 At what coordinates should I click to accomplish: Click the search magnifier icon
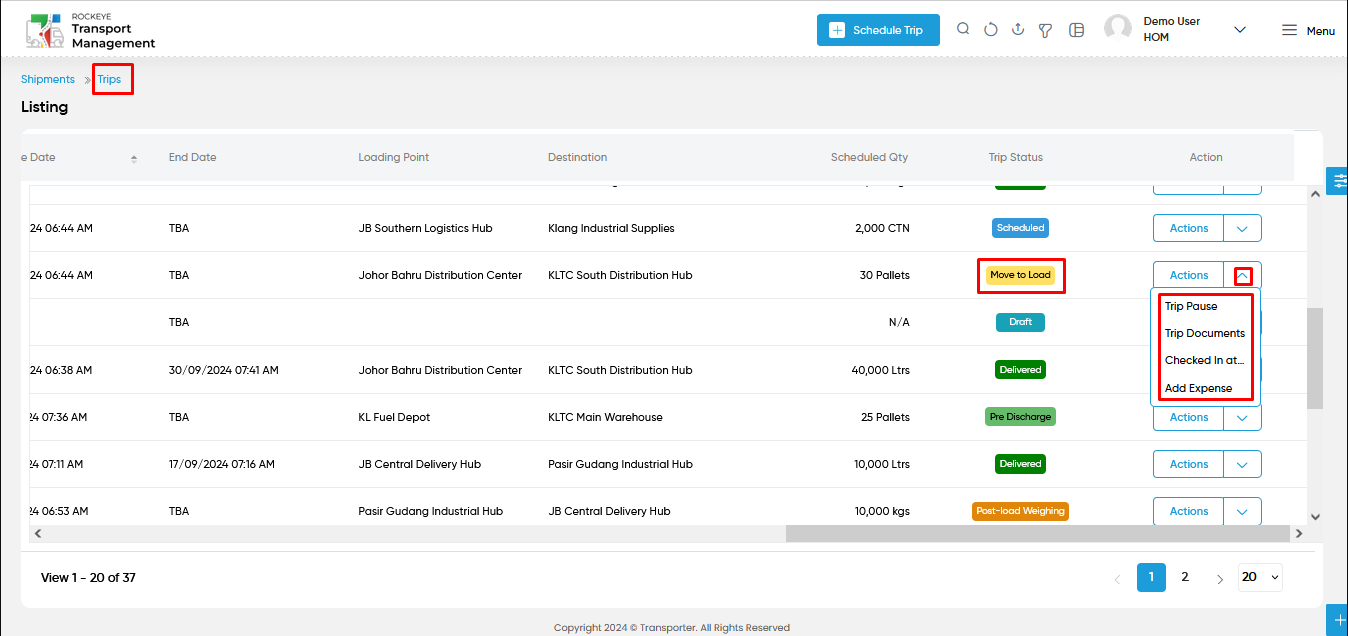[x=963, y=29]
